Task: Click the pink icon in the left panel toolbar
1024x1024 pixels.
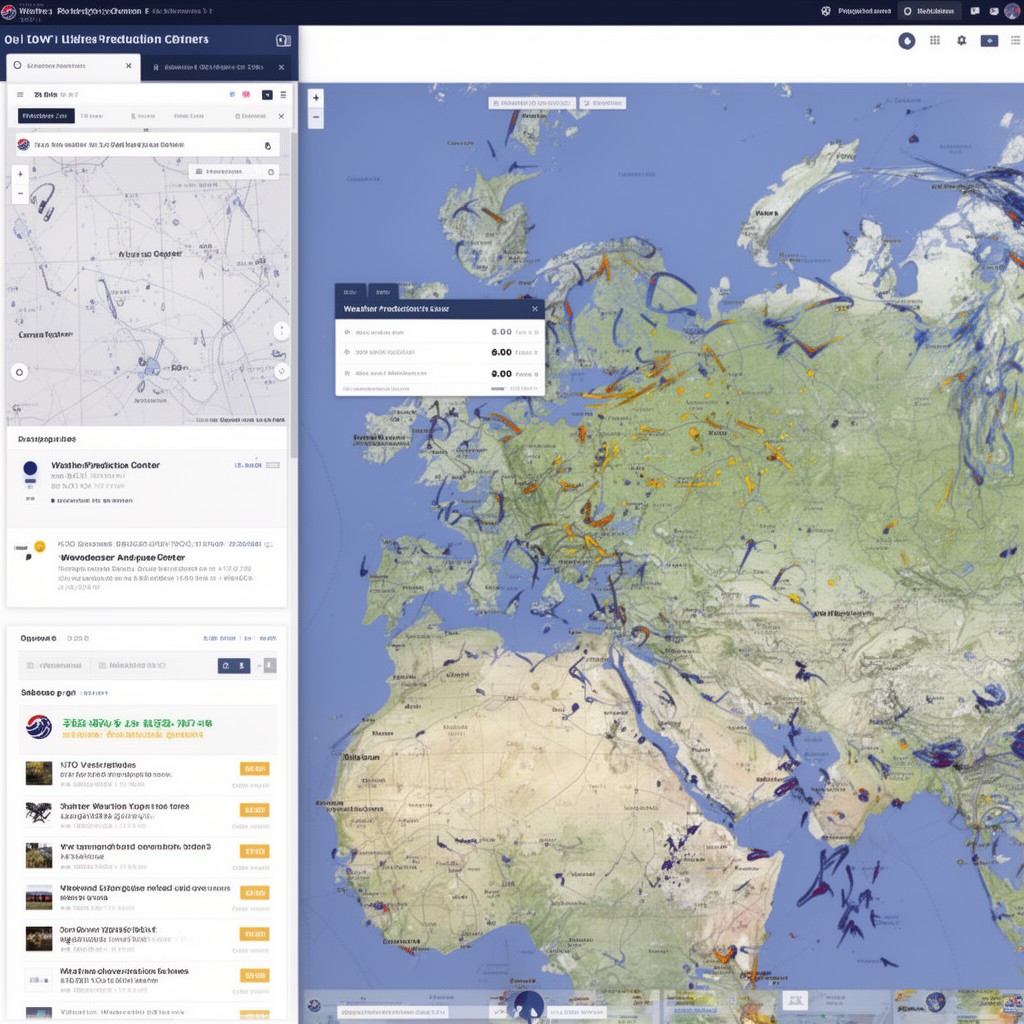Action: 246,95
